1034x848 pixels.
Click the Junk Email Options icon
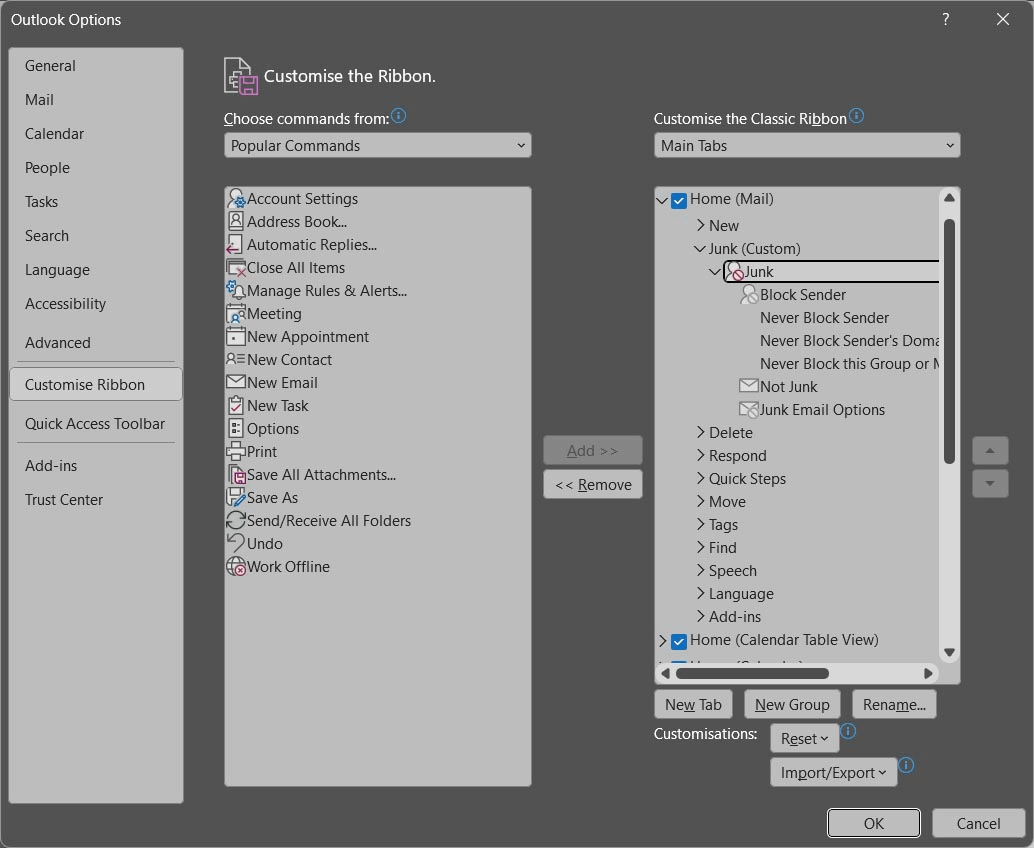(x=748, y=409)
